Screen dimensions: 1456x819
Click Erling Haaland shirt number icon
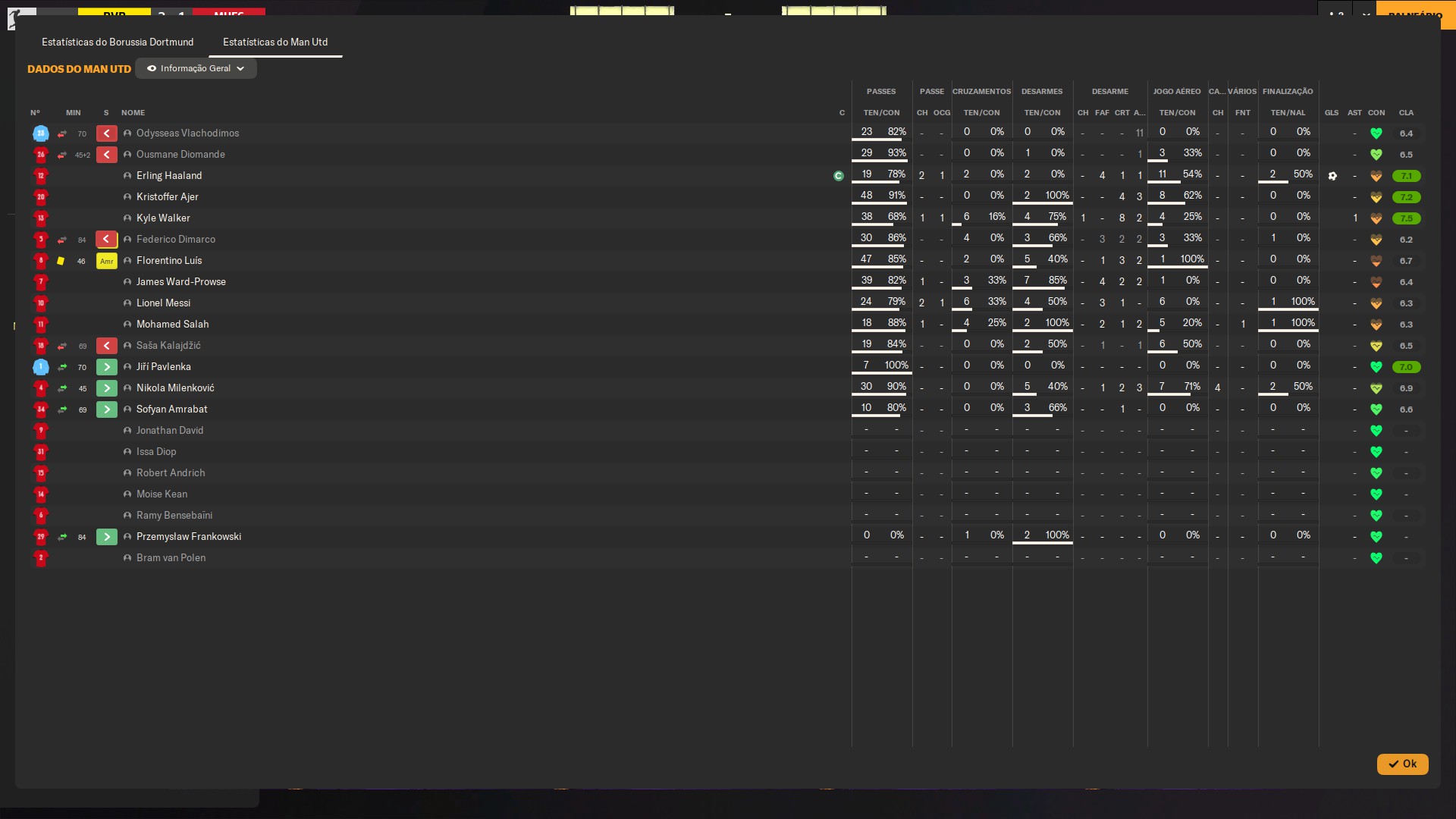[x=41, y=176]
